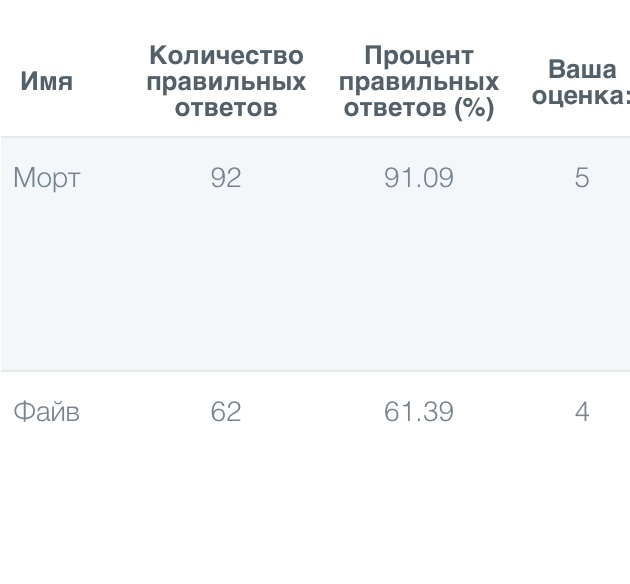This screenshot has width=630, height=584.
Task: Click the value 92 in Морт's row
Action: pyautogui.click(x=226, y=178)
